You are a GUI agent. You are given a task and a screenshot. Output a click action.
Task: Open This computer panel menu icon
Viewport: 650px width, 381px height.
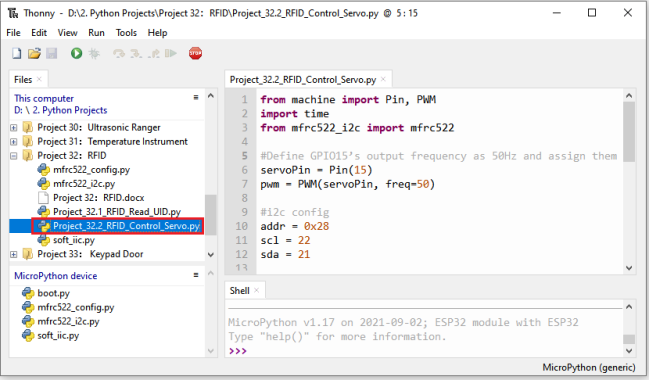coord(196,97)
